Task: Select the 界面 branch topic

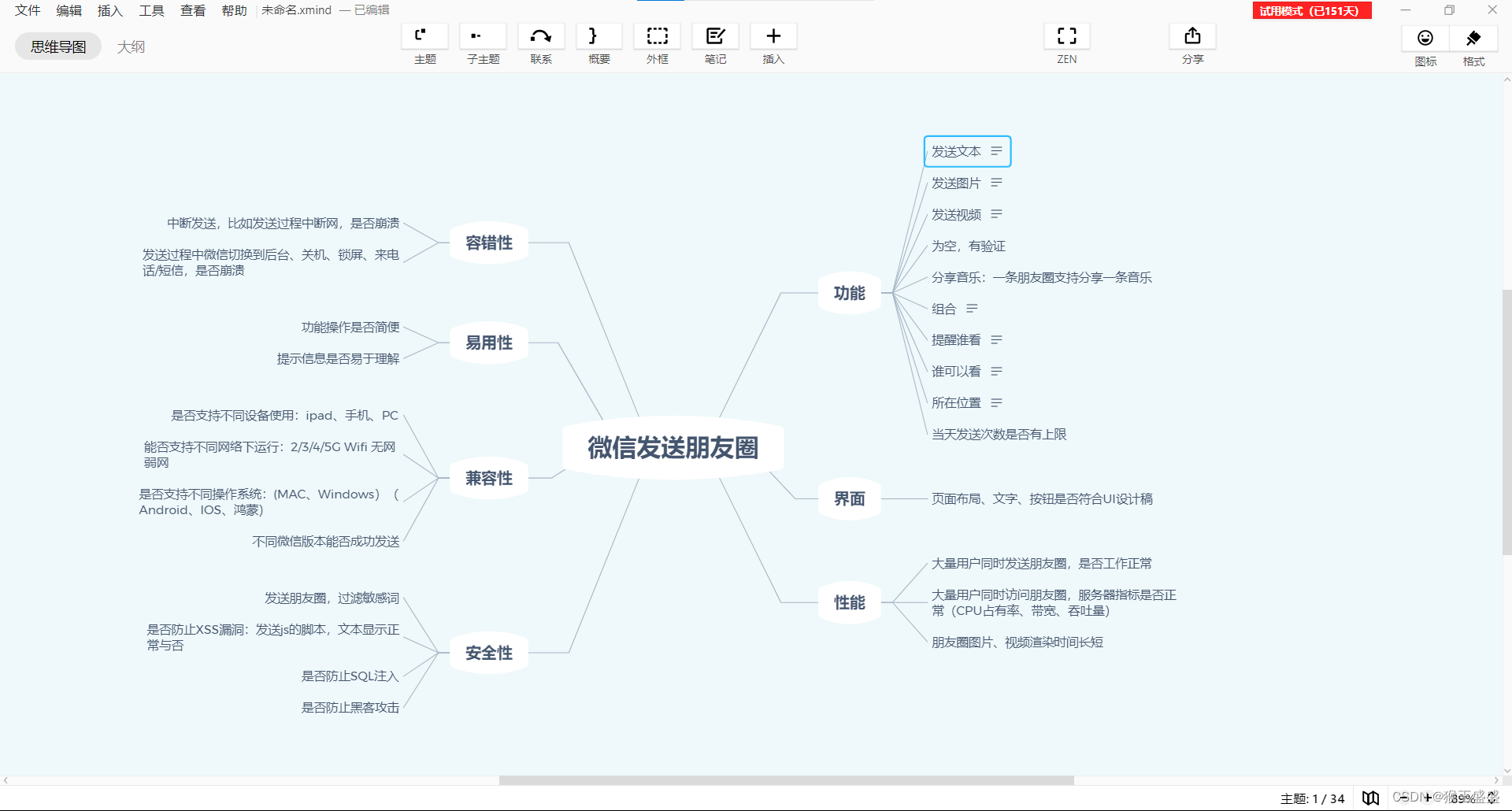Action: click(x=849, y=498)
